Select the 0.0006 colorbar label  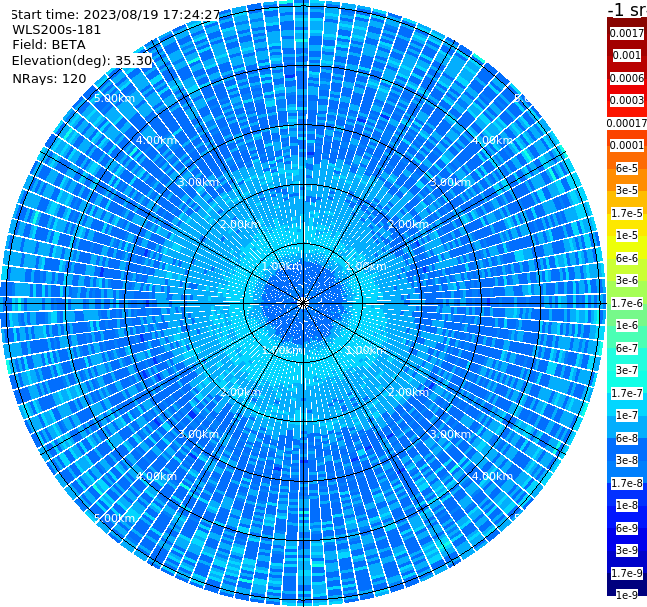[627, 78]
